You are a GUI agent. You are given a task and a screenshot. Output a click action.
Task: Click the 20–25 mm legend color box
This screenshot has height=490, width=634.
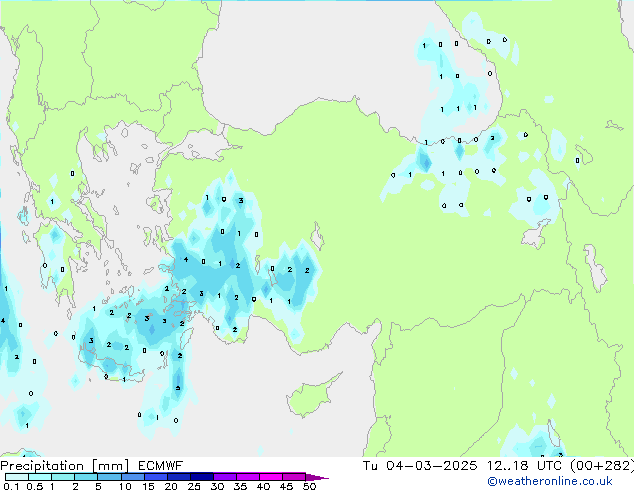[178, 477]
